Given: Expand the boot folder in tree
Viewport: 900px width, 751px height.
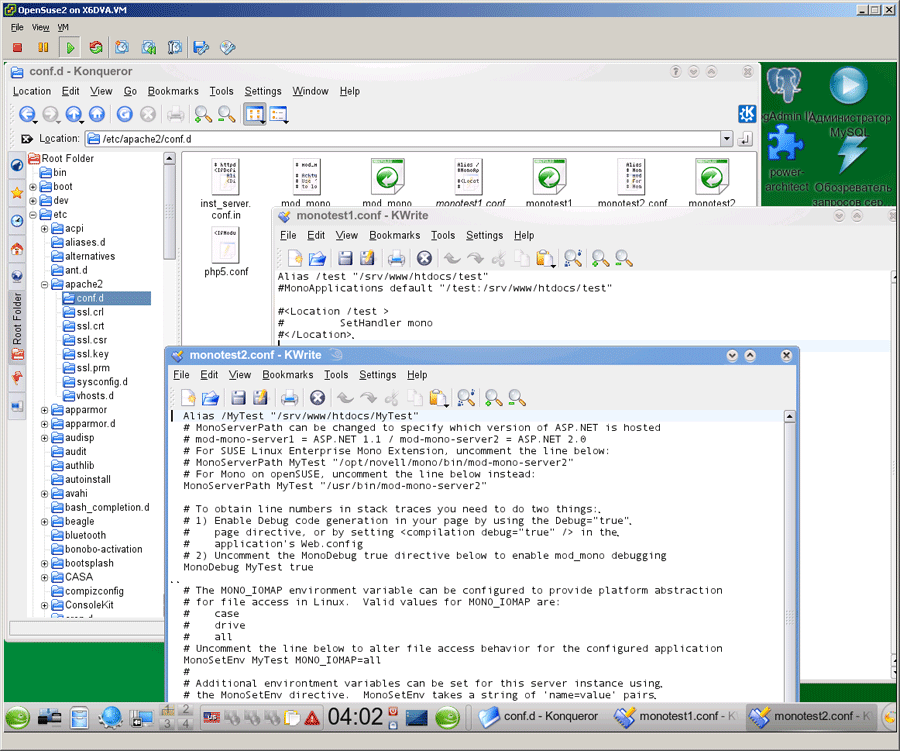Looking at the screenshot, I should (x=33, y=187).
